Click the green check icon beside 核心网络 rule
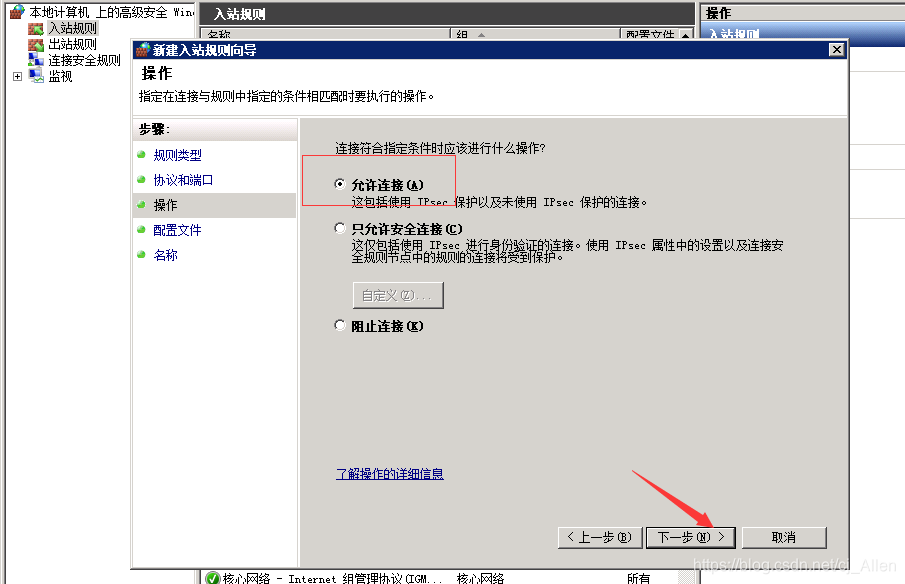905x584 pixels. pos(211,576)
